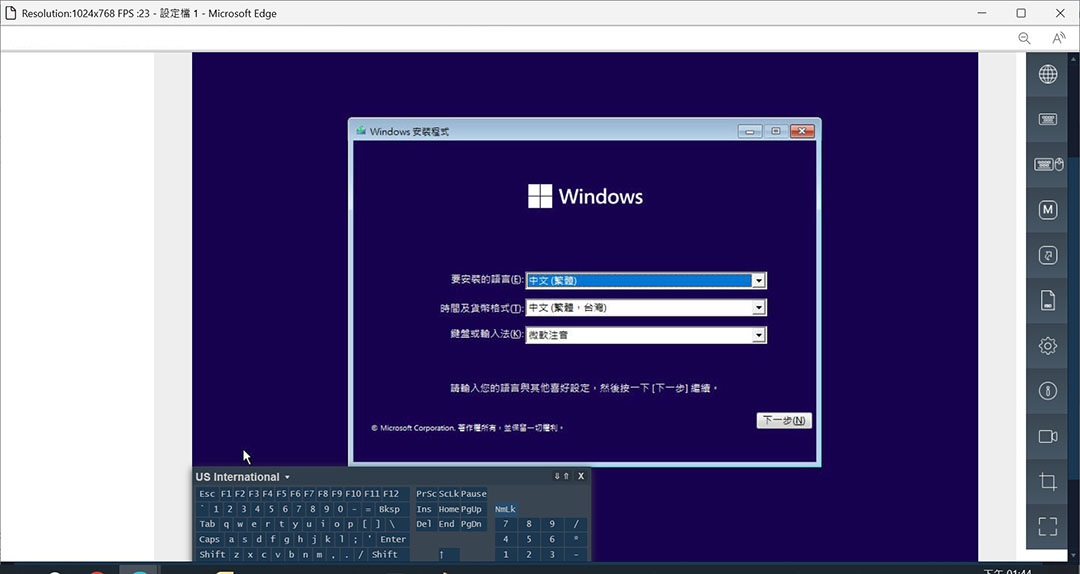Click the PgUp key on virtual keyboard
1080x574 pixels.
coord(472,509)
